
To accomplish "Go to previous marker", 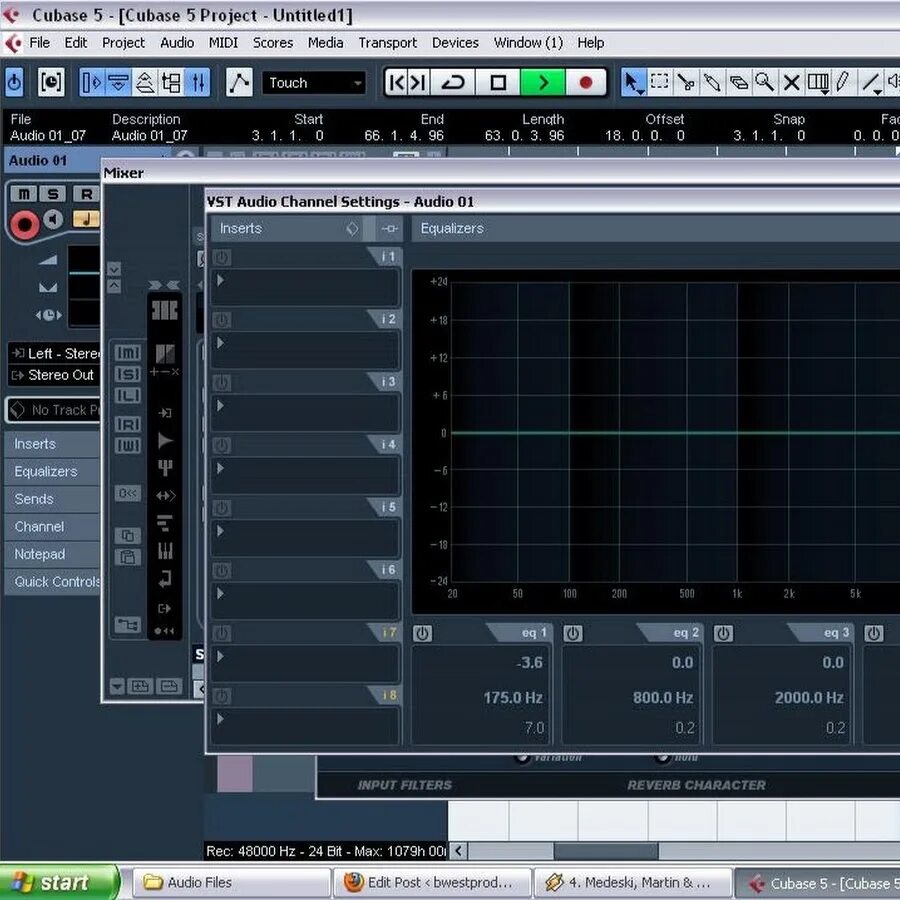I will pos(397,83).
